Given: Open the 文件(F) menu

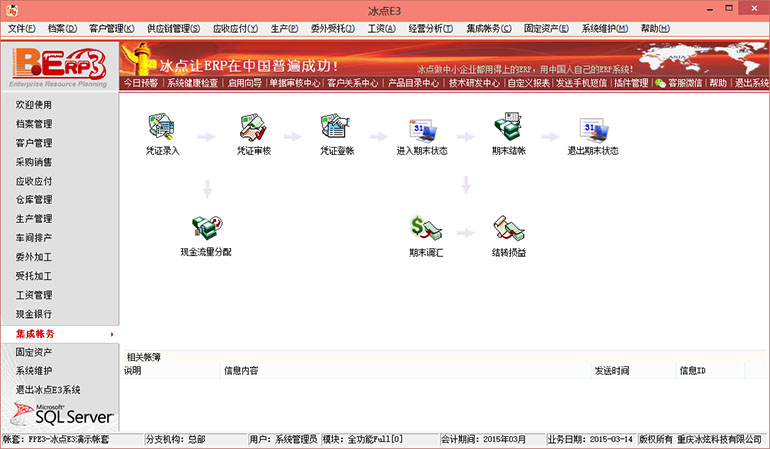Looking at the screenshot, I should pos(22,28).
